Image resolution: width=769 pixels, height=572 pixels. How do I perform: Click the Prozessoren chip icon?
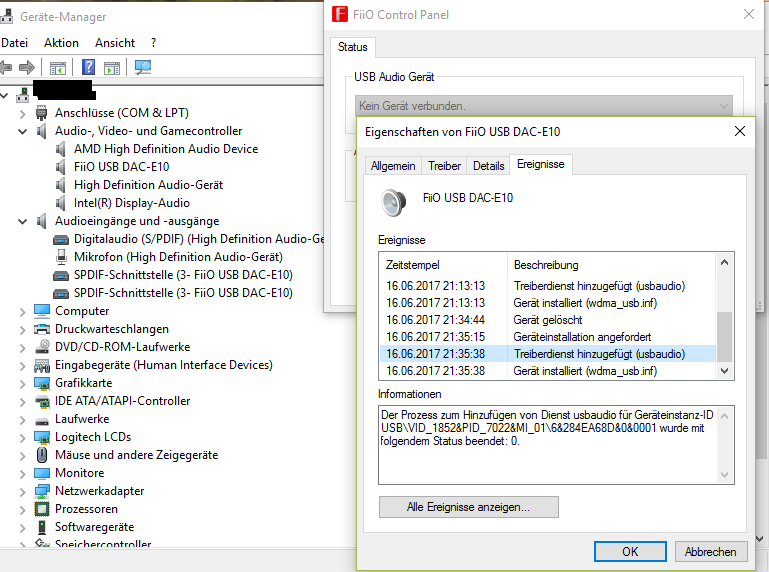coord(42,509)
